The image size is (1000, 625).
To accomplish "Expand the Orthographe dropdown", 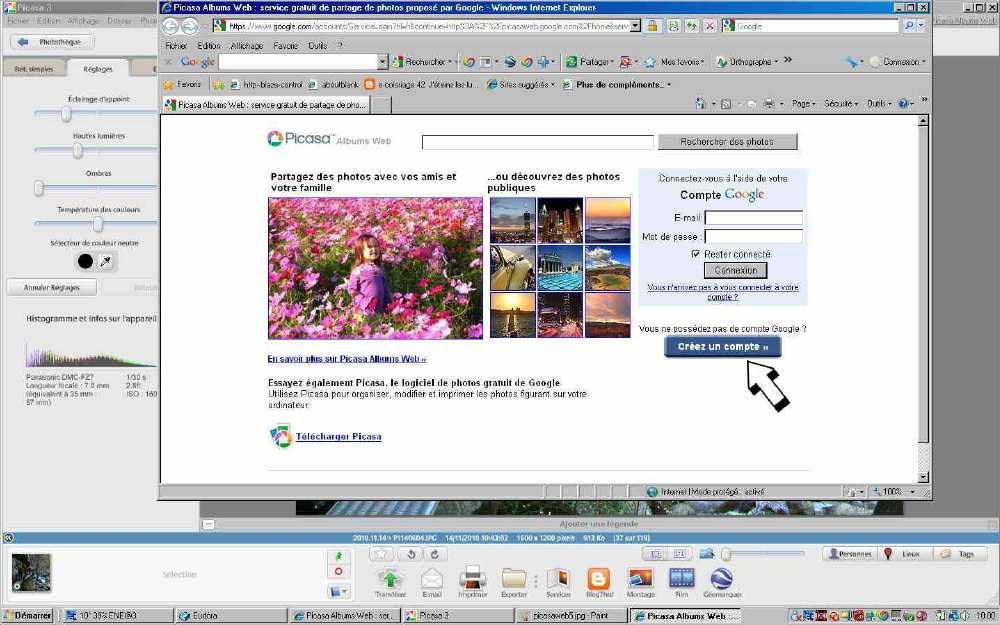I will pyautogui.click(x=776, y=62).
